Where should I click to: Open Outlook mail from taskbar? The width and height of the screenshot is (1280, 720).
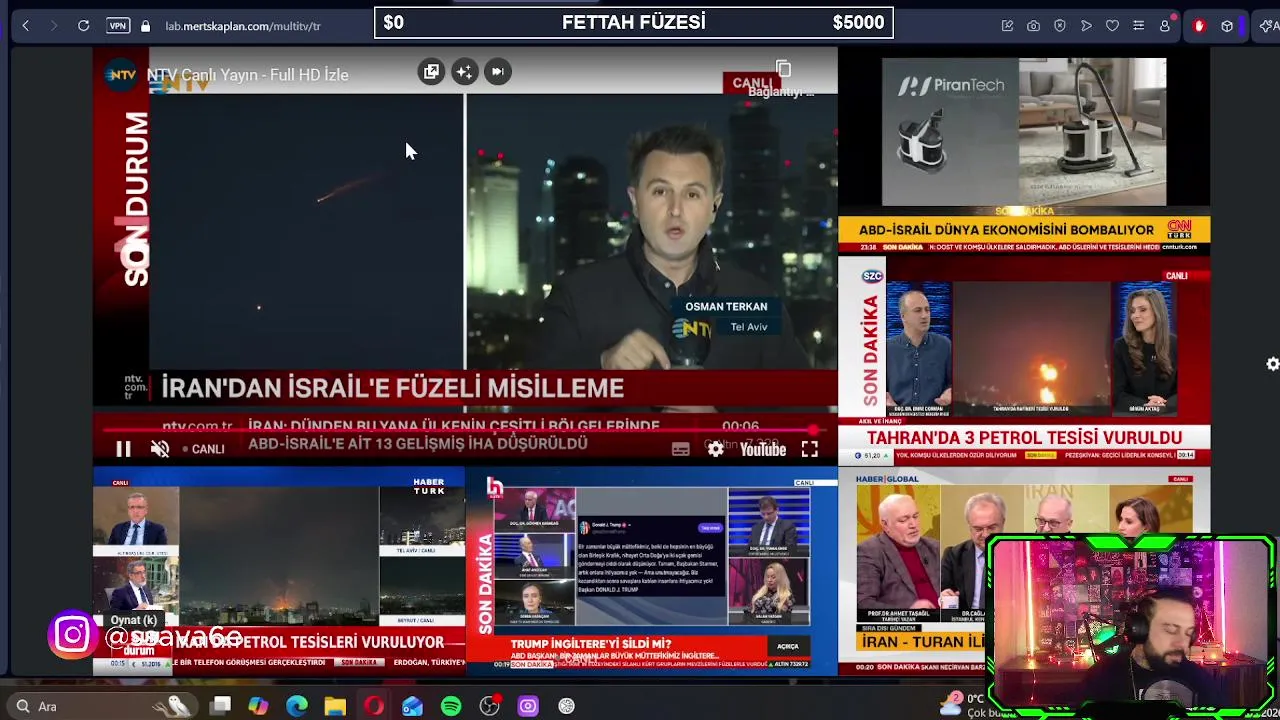point(412,706)
